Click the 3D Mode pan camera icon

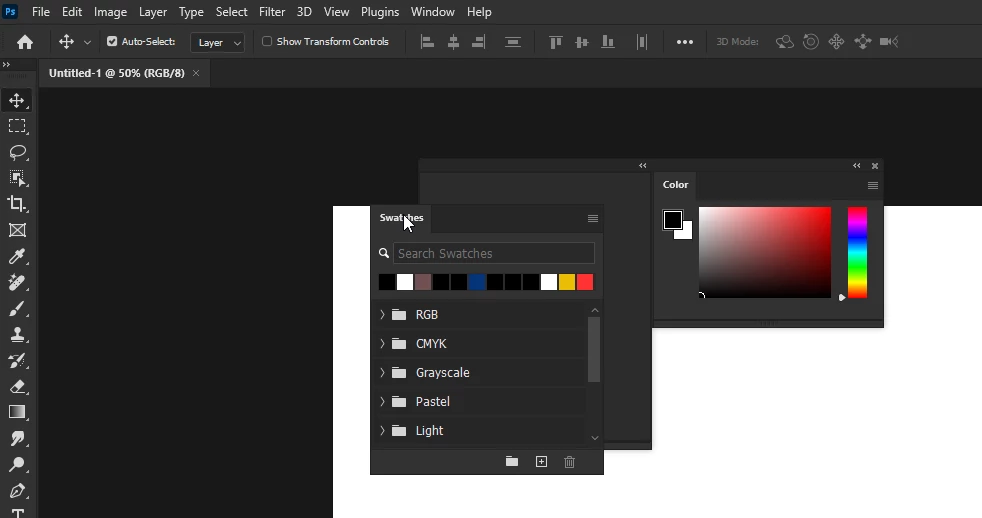click(x=836, y=42)
